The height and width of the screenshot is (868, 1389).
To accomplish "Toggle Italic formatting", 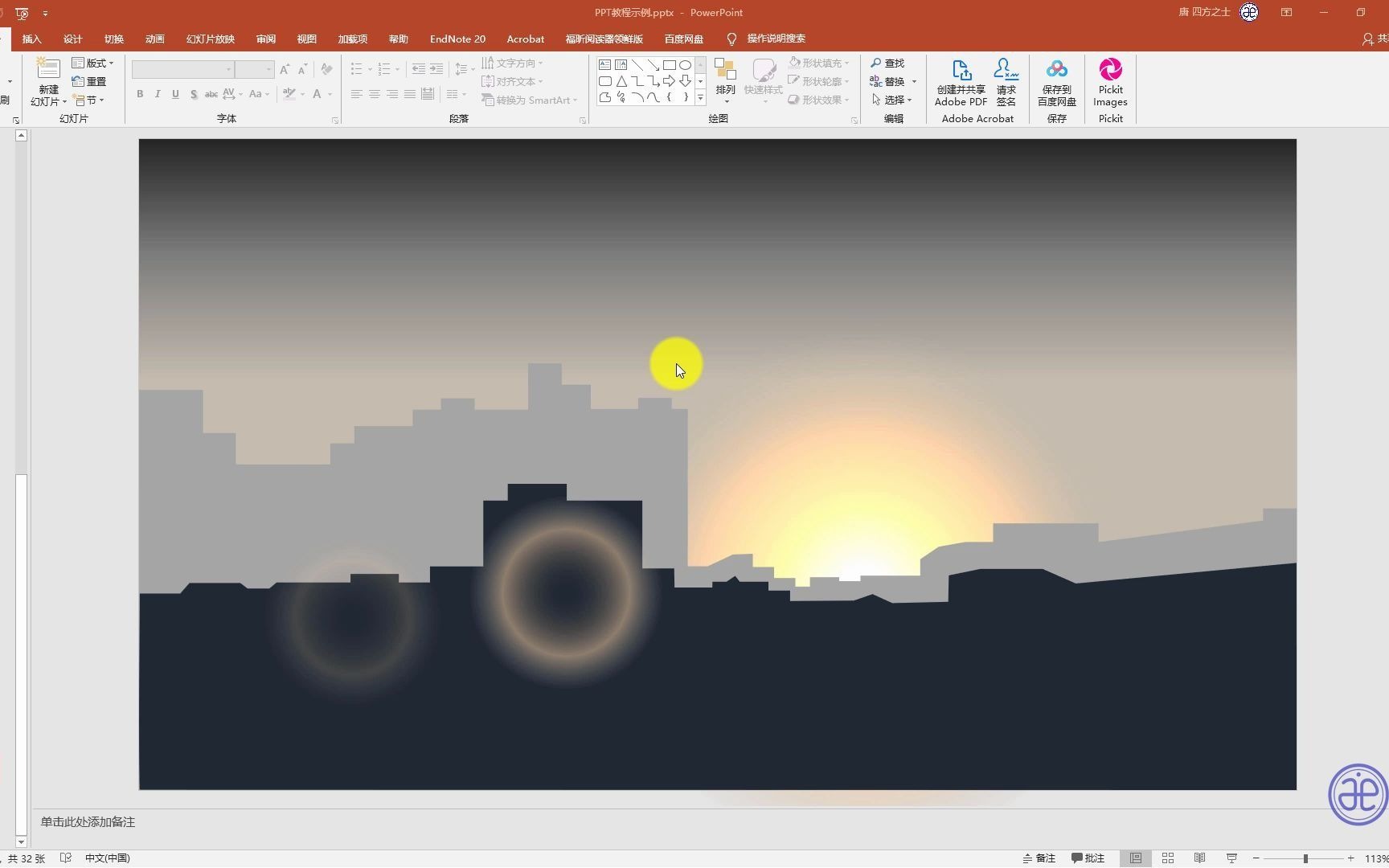I will (x=158, y=94).
